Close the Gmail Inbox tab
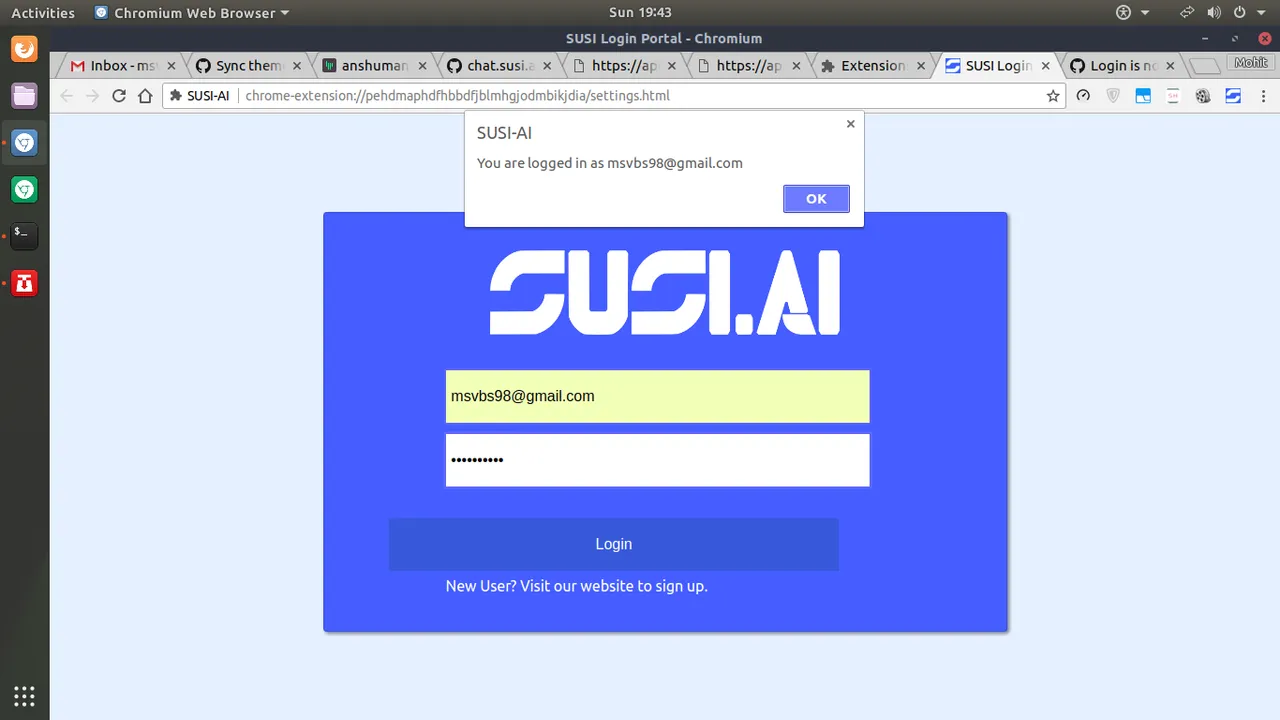Viewport: 1280px width, 720px height. (x=171, y=66)
